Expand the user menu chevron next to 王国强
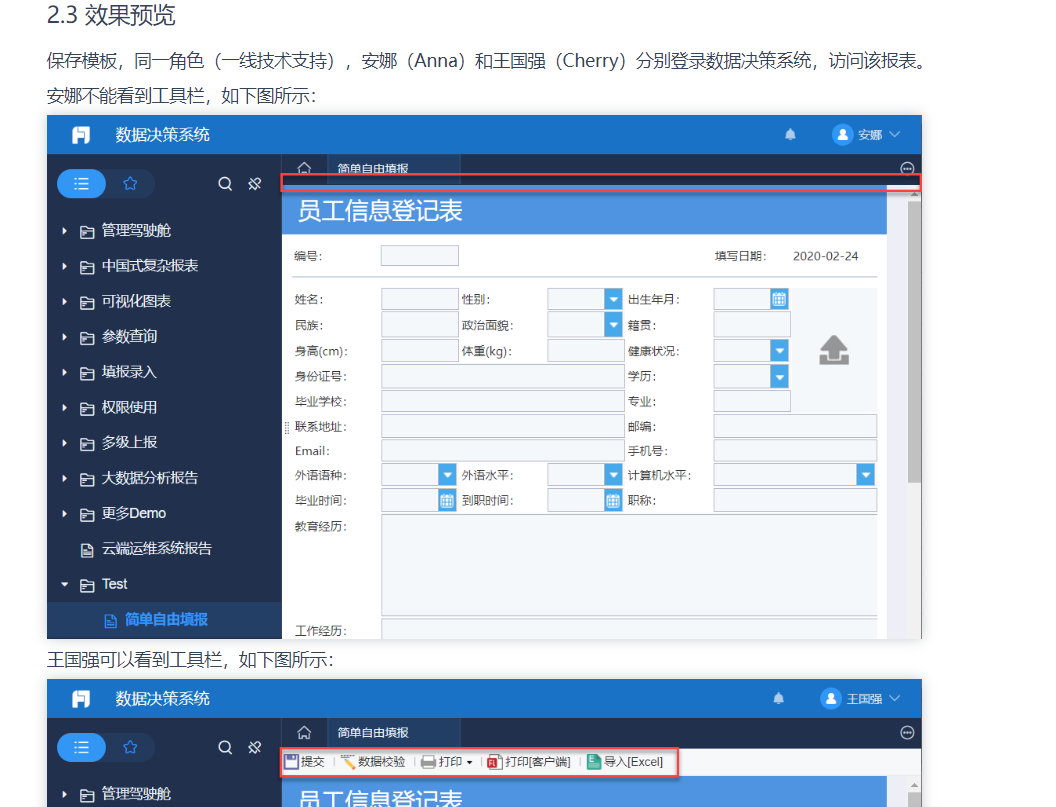 (x=894, y=699)
